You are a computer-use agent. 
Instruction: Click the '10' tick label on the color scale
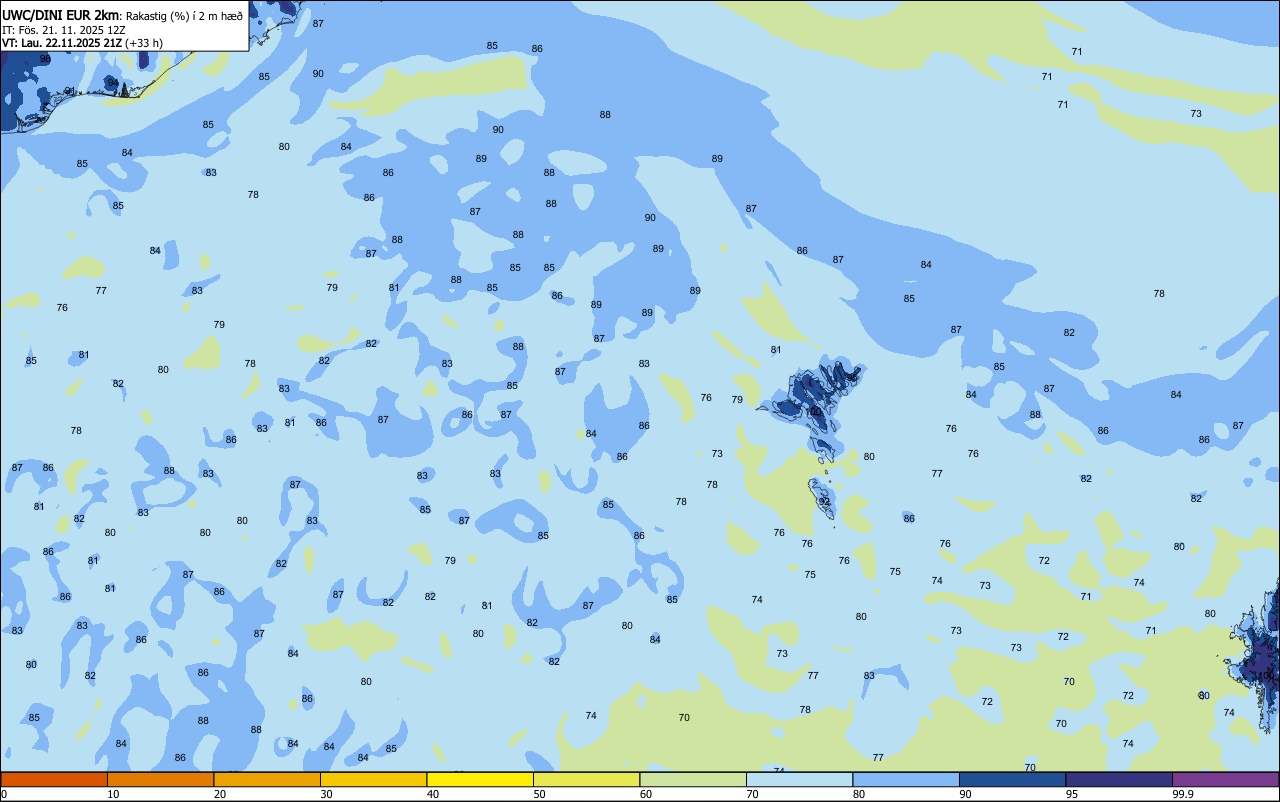tap(113, 794)
